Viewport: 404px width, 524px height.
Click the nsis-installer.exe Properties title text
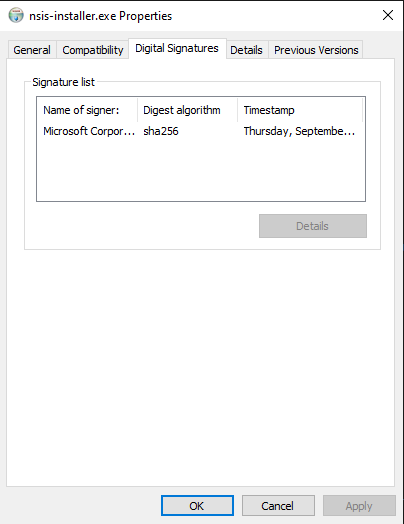pyautogui.click(x=101, y=16)
